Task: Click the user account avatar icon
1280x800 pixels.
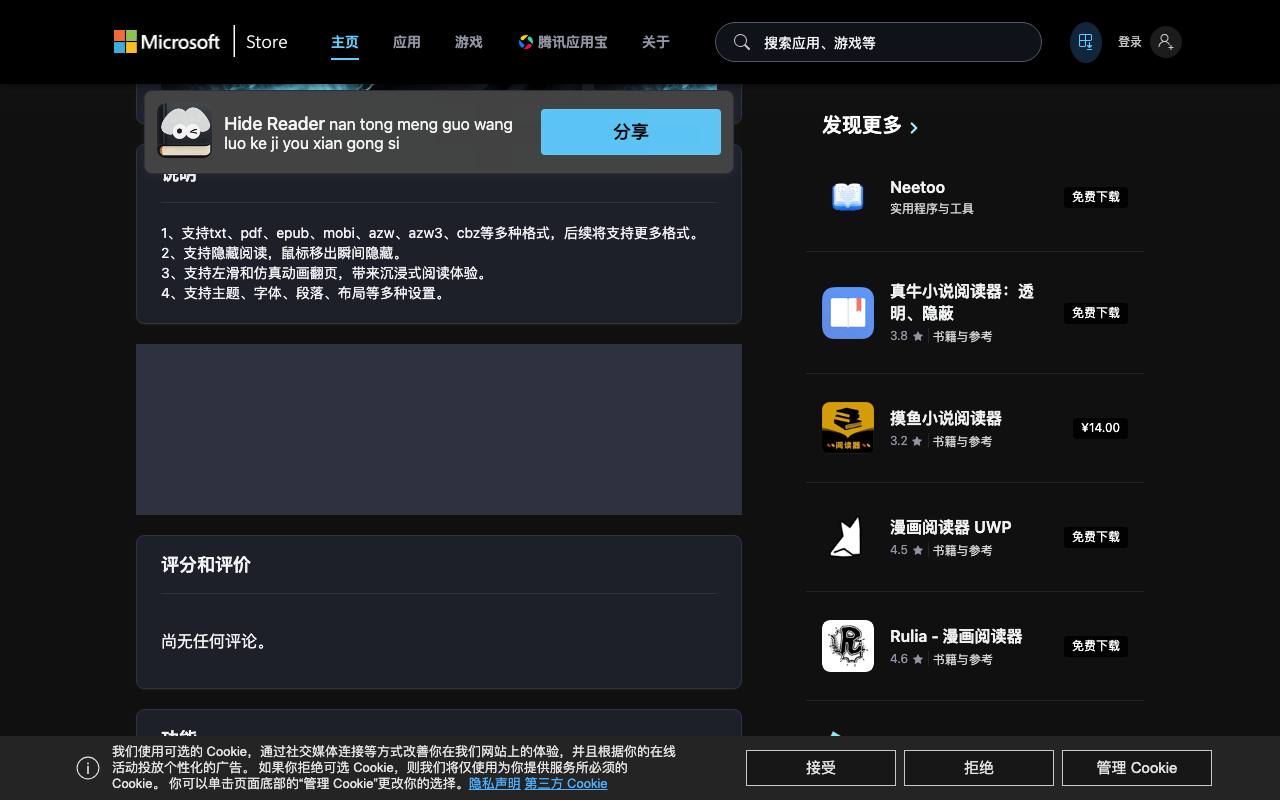Action: pyautogui.click(x=1165, y=42)
